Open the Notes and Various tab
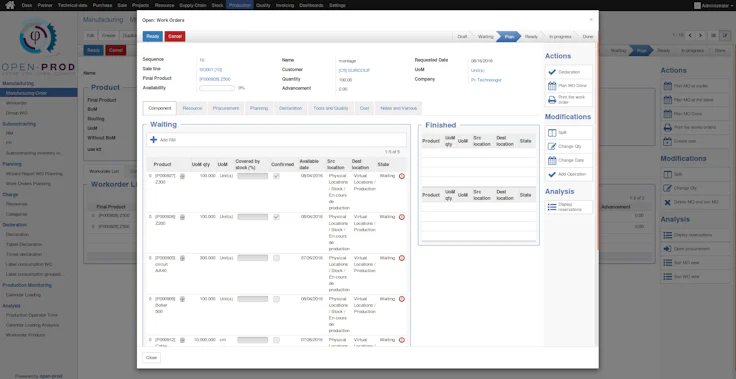Image resolution: width=736 pixels, height=379 pixels. coord(399,108)
